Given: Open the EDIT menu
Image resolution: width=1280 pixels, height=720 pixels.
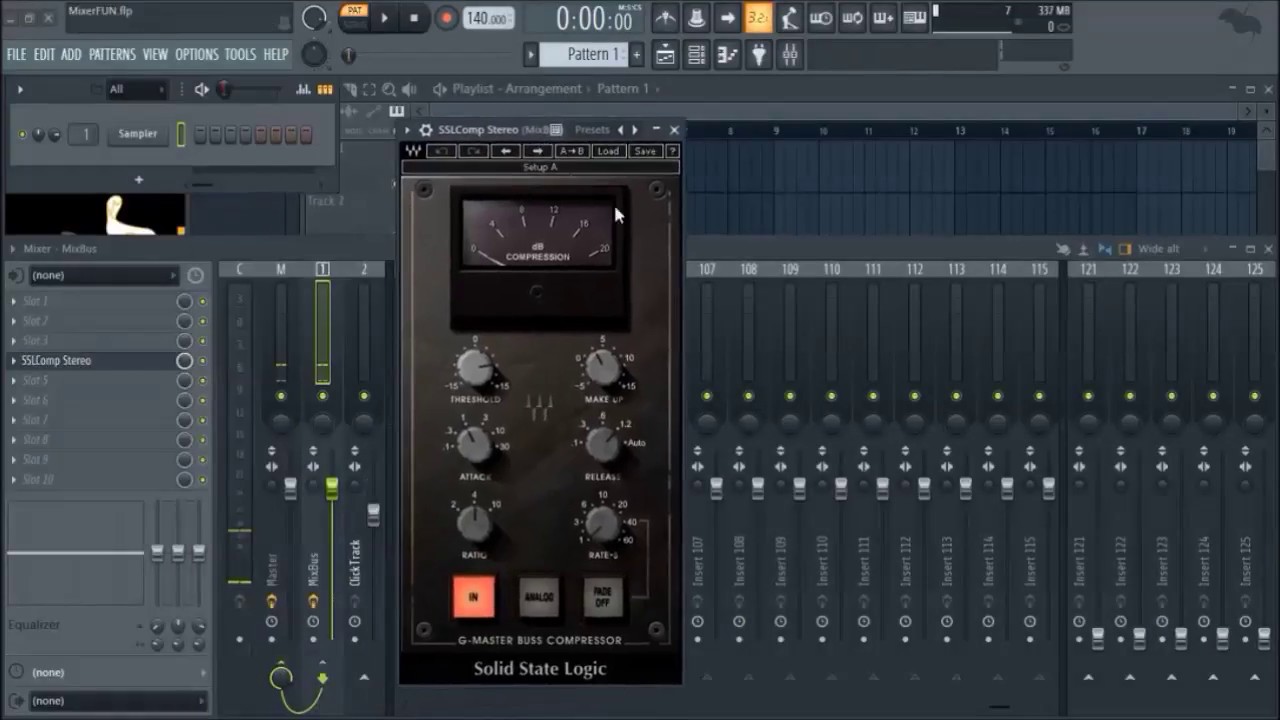Looking at the screenshot, I should [44, 55].
